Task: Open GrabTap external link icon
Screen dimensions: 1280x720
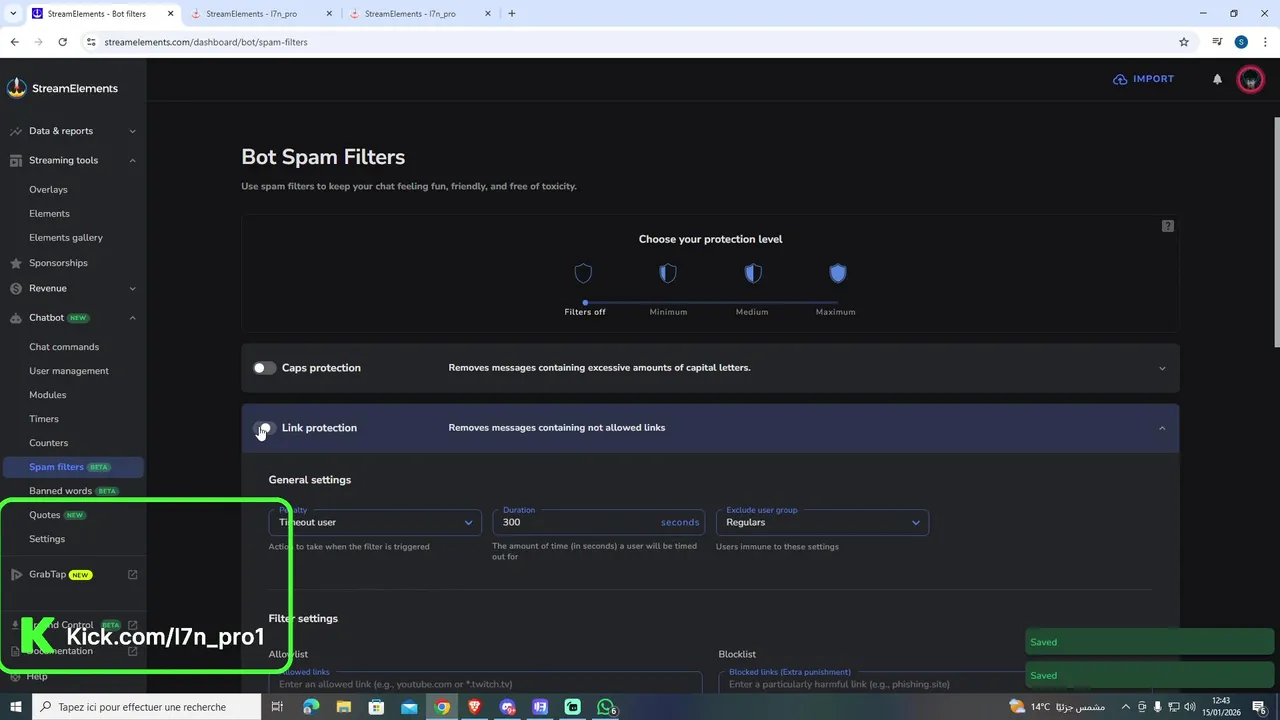Action: [133, 574]
